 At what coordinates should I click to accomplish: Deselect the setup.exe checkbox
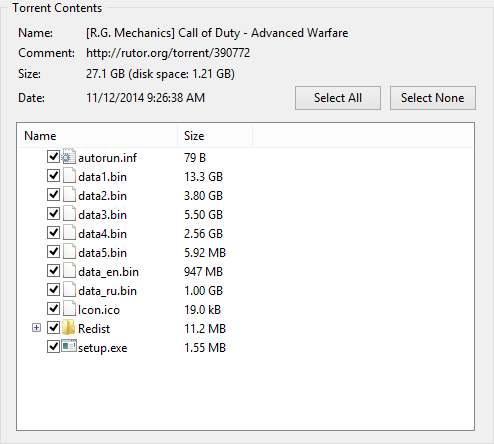coord(53,347)
